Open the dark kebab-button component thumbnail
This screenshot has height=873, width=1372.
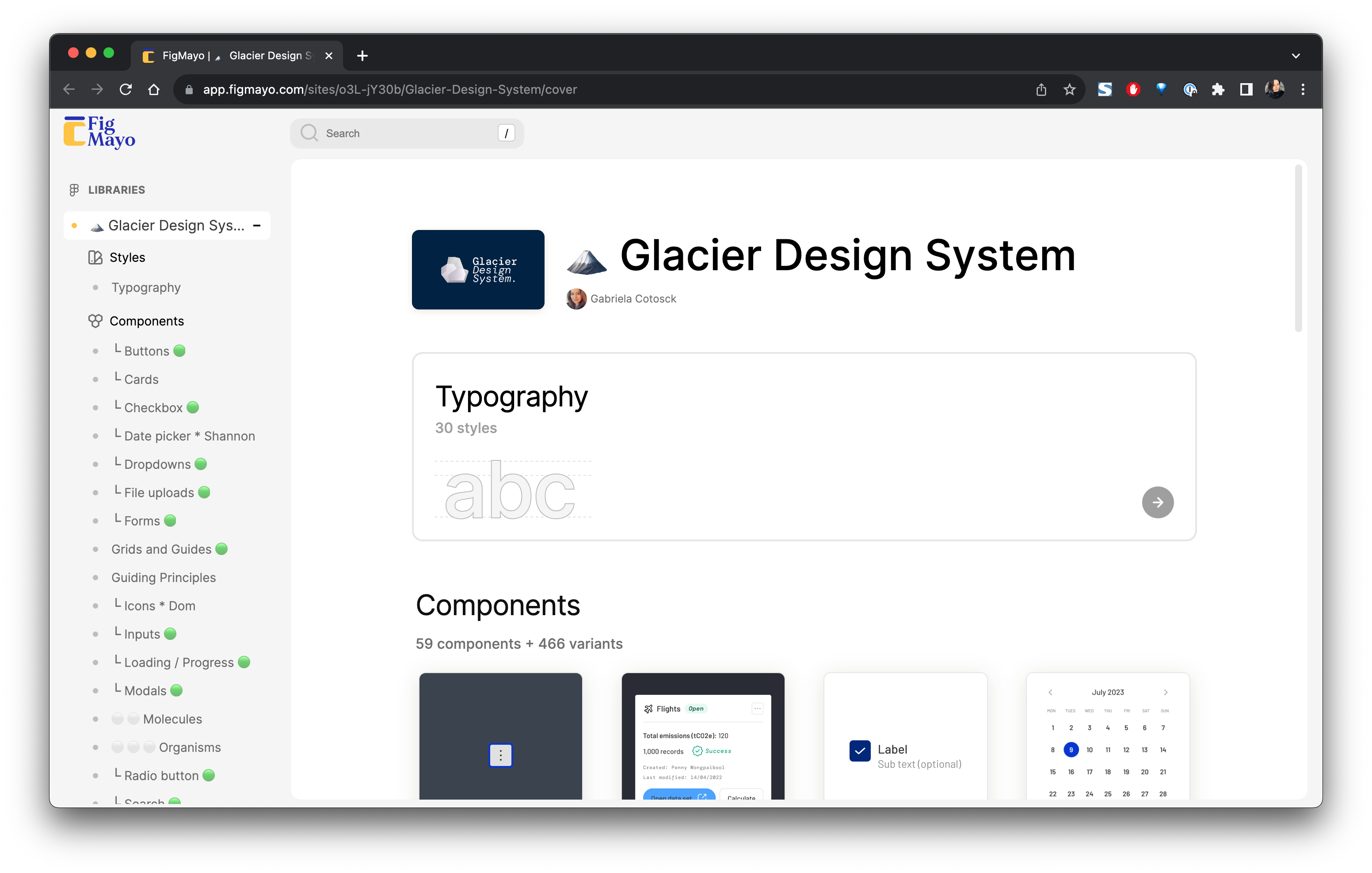coord(500,736)
